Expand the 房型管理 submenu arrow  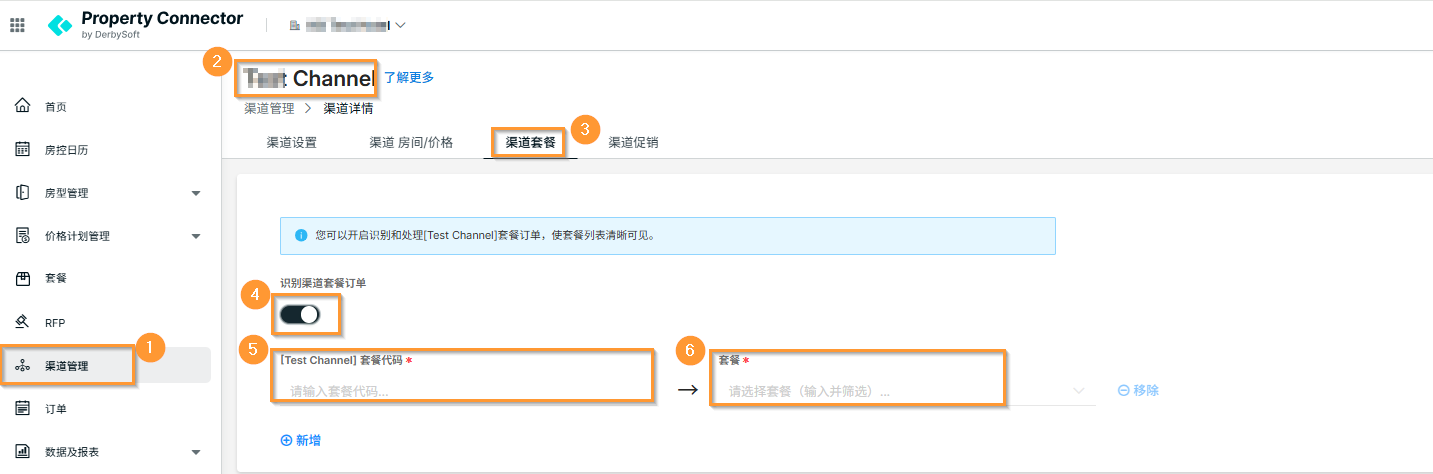[x=196, y=193]
